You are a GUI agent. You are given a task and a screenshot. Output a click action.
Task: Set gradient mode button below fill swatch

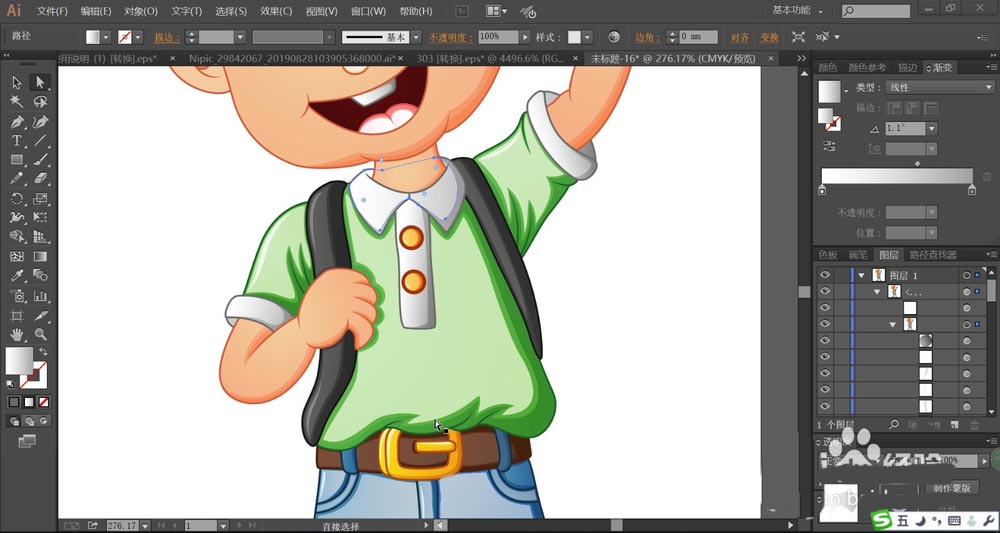[29, 402]
